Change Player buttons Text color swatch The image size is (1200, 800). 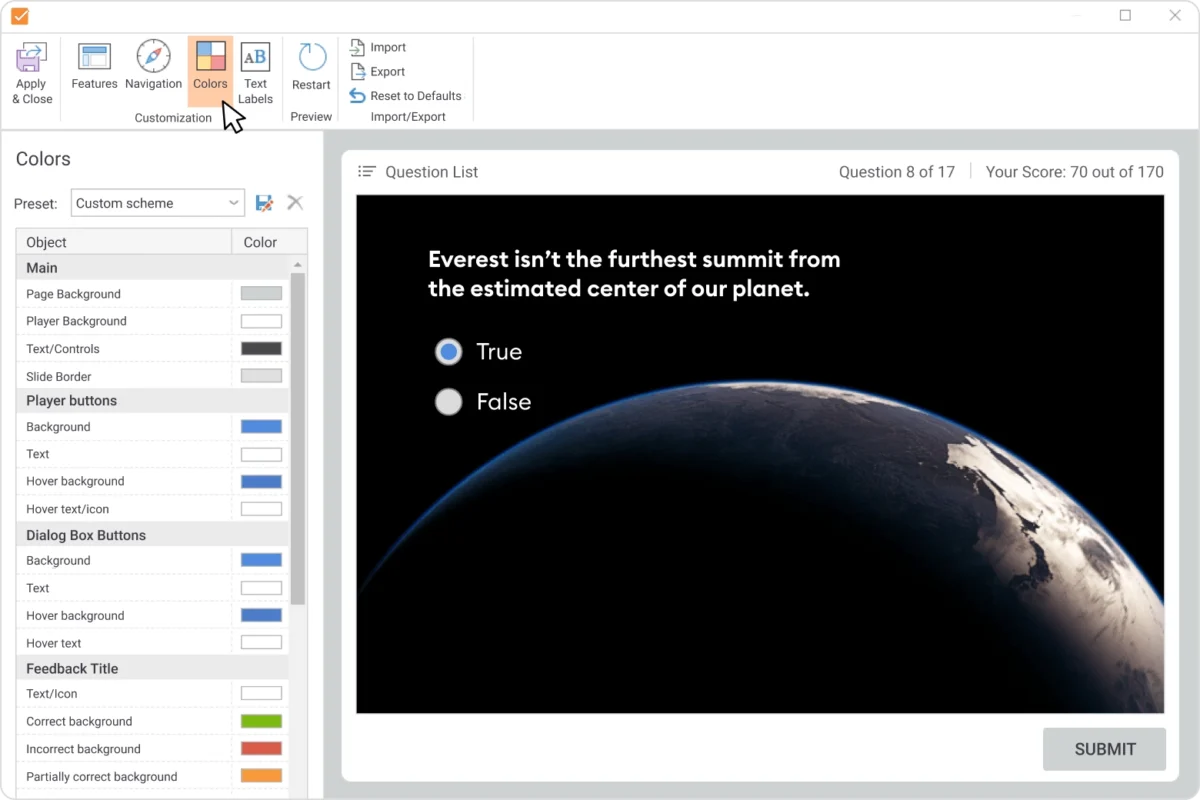tap(261, 454)
